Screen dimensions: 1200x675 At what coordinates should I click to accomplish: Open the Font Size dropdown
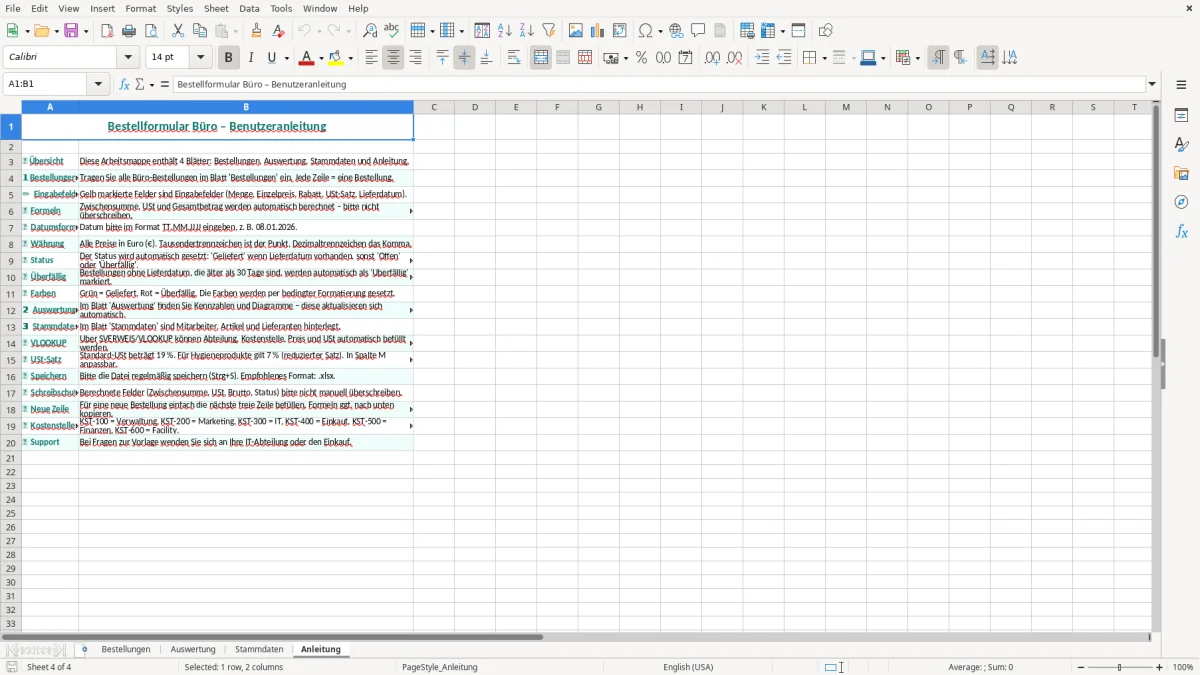201,58
